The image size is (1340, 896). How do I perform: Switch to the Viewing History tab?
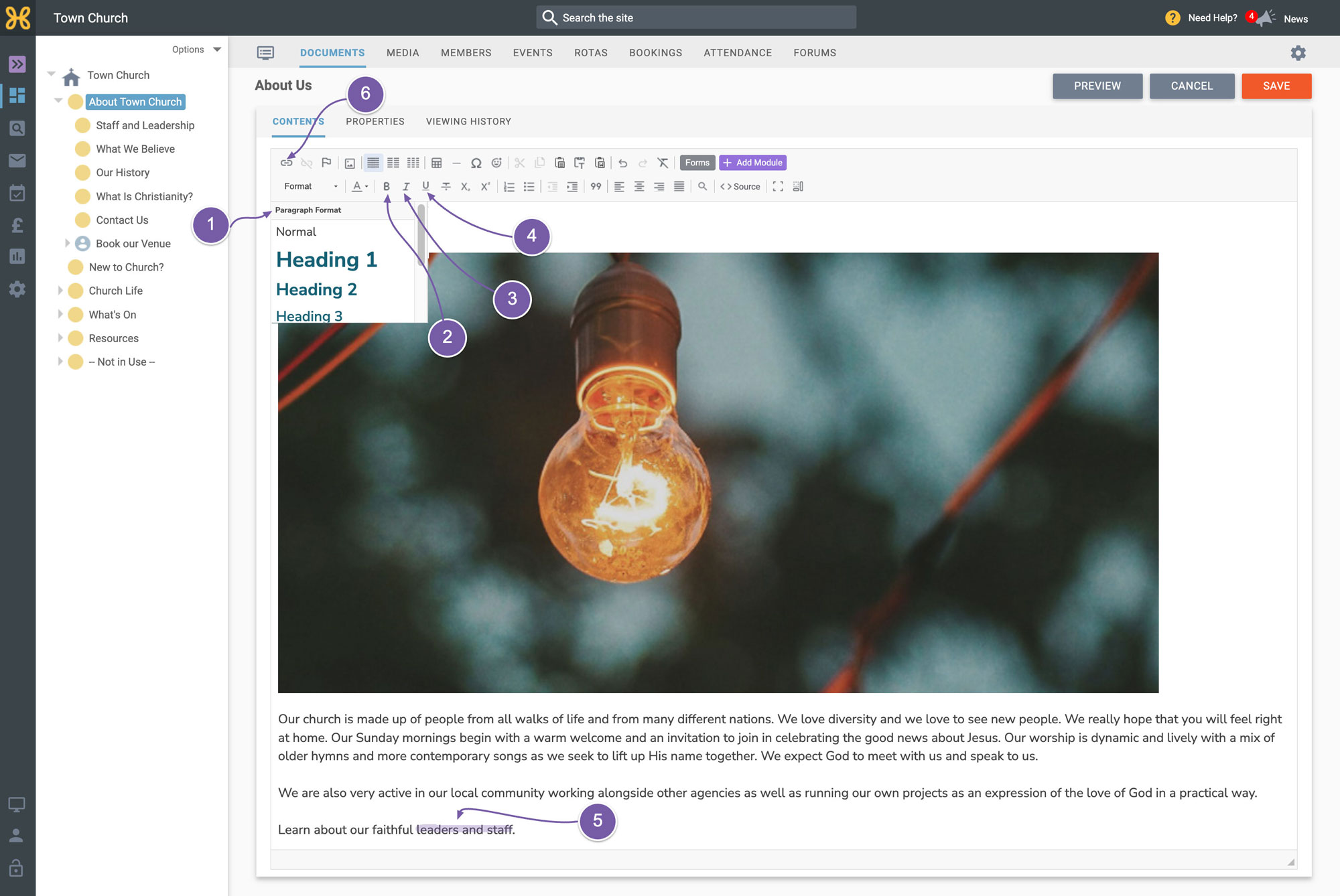click(x=468, y=121)
